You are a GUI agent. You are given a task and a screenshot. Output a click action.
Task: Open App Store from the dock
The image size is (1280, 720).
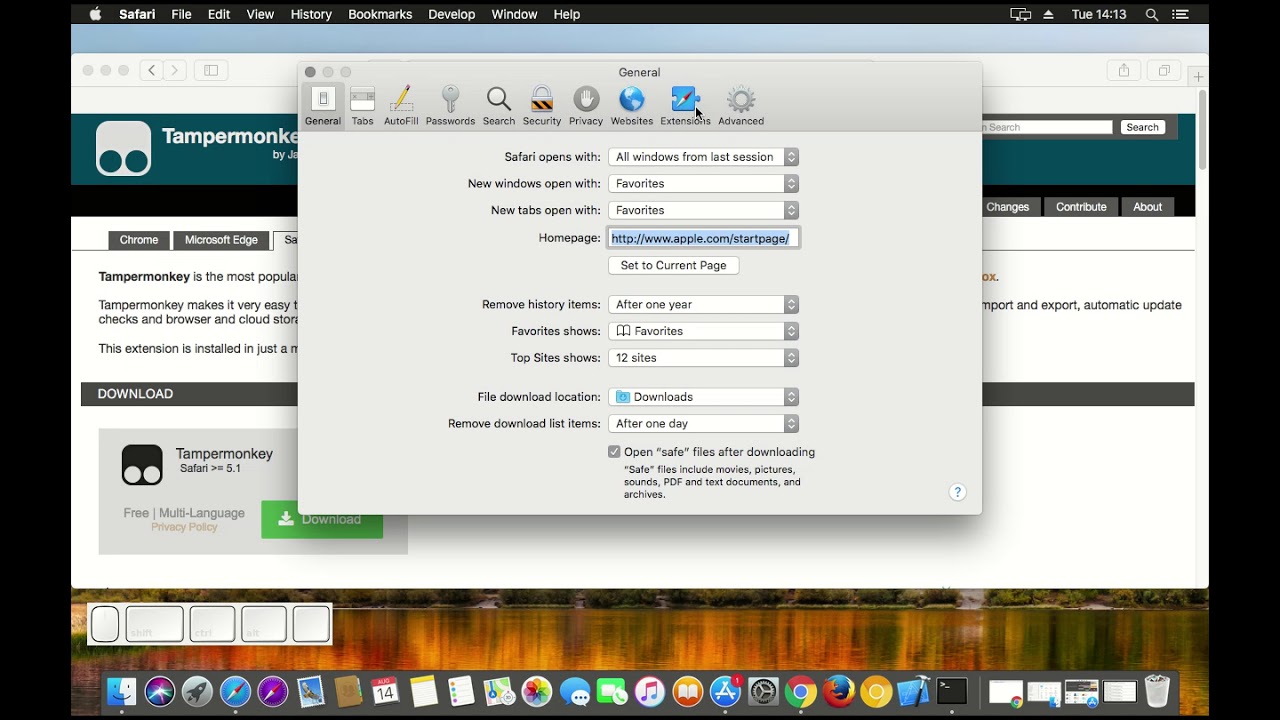(x=725, y=691)
